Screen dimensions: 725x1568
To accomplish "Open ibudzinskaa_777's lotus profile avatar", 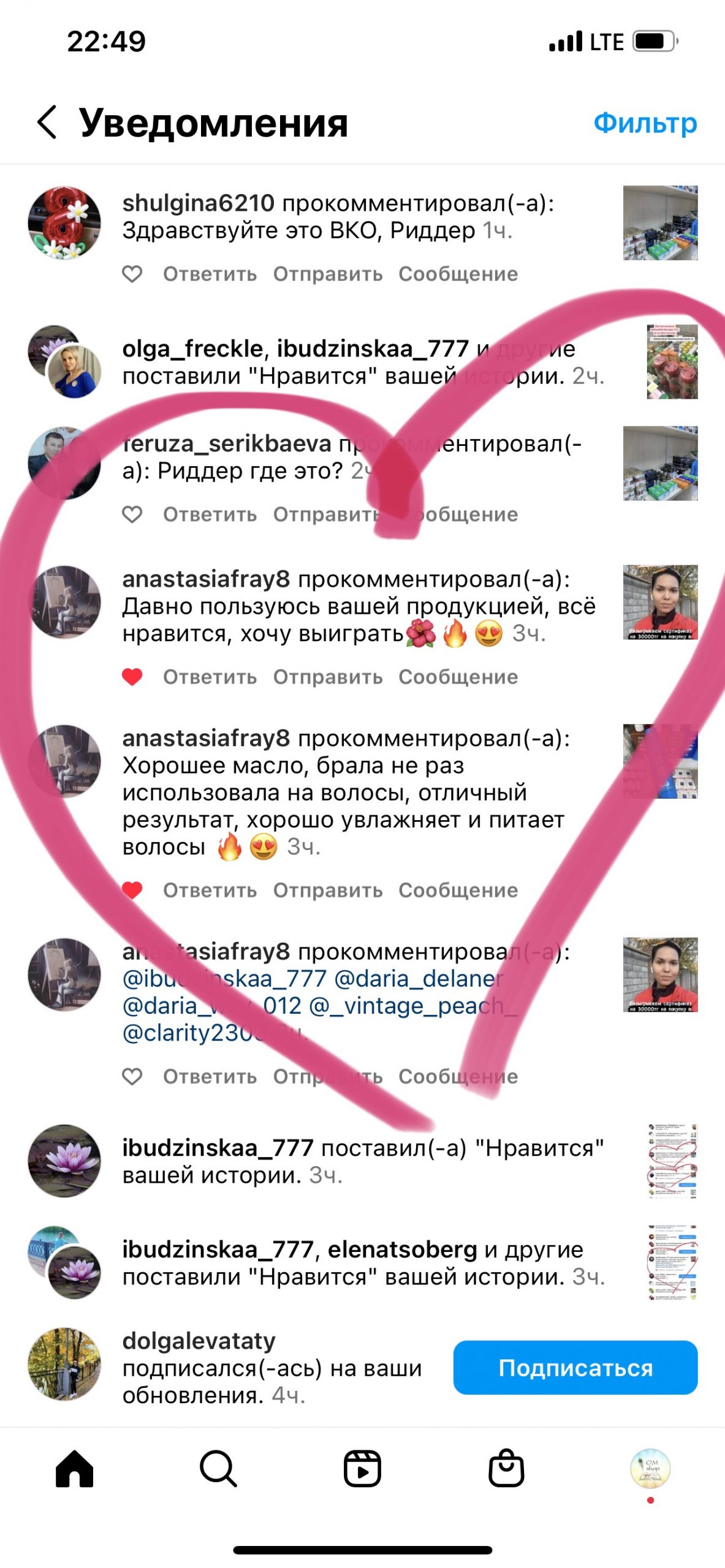I will [x=65, y=1161].
